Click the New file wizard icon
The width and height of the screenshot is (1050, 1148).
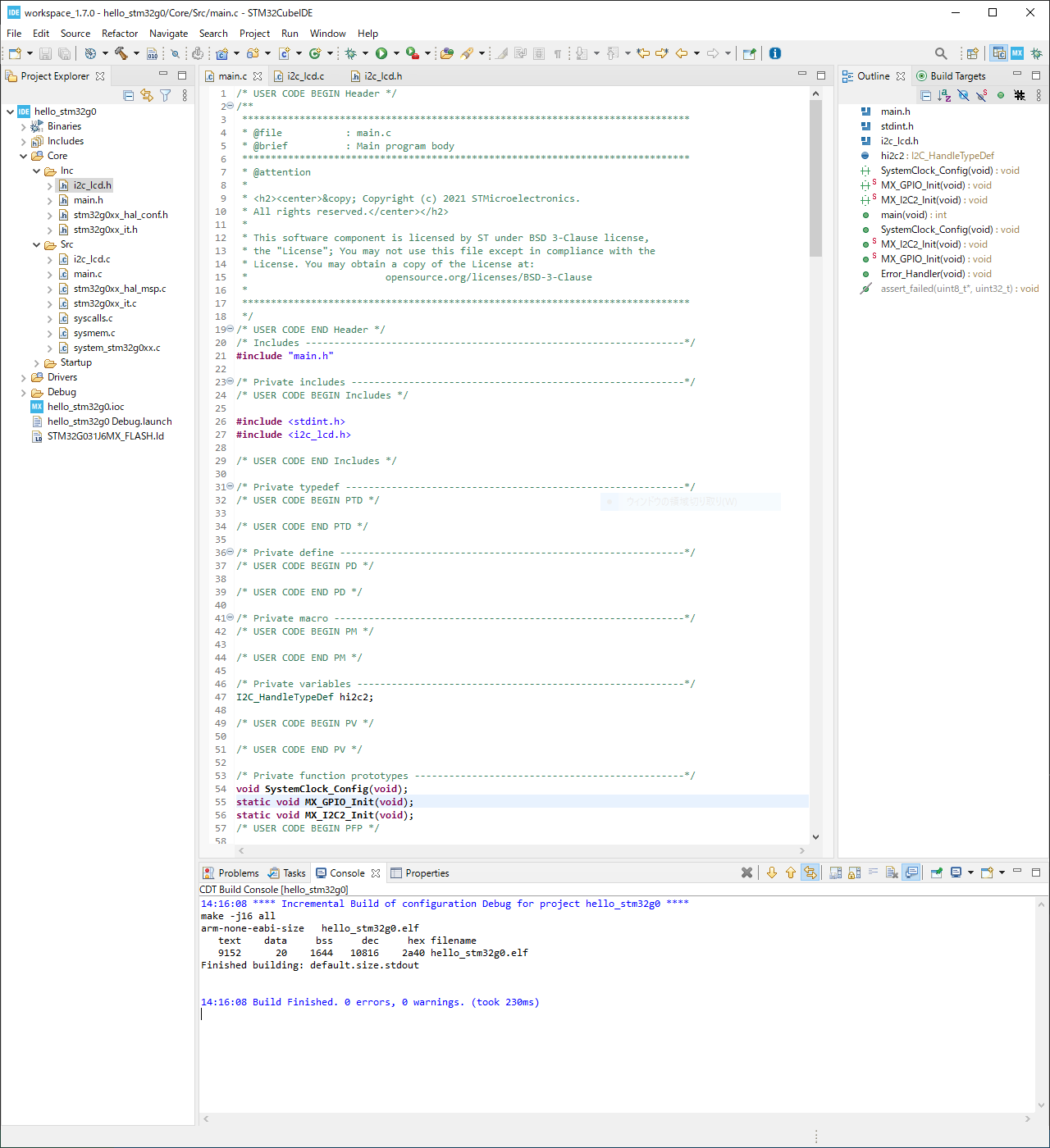tap(15, 53)
